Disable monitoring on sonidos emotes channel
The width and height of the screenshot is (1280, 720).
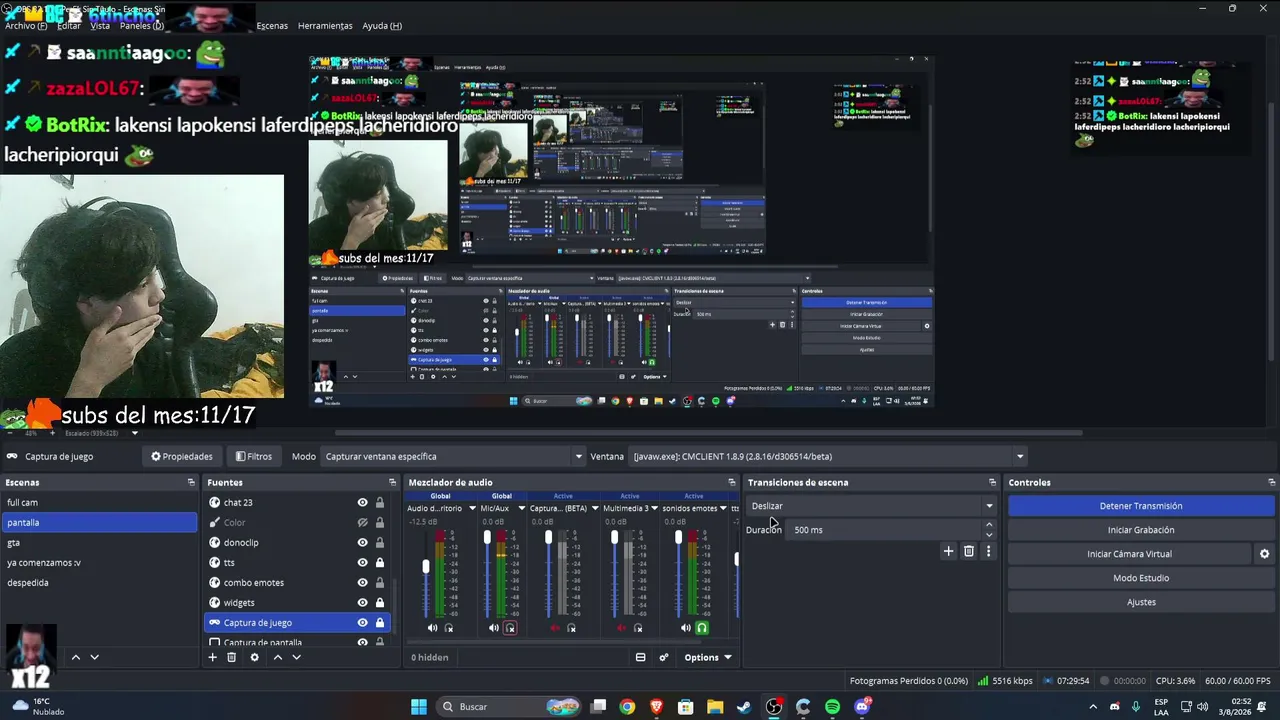coord(702,628)
